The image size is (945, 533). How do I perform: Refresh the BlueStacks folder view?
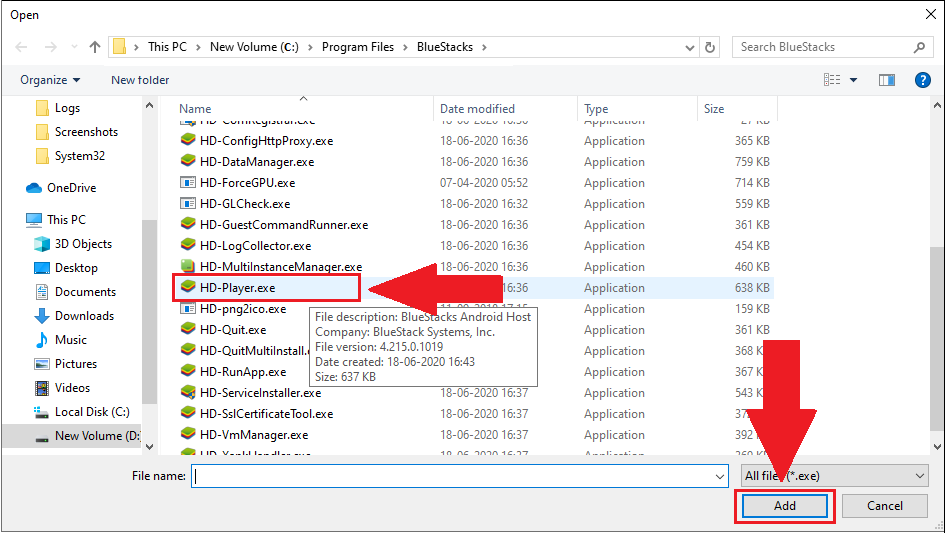(710, 47)
